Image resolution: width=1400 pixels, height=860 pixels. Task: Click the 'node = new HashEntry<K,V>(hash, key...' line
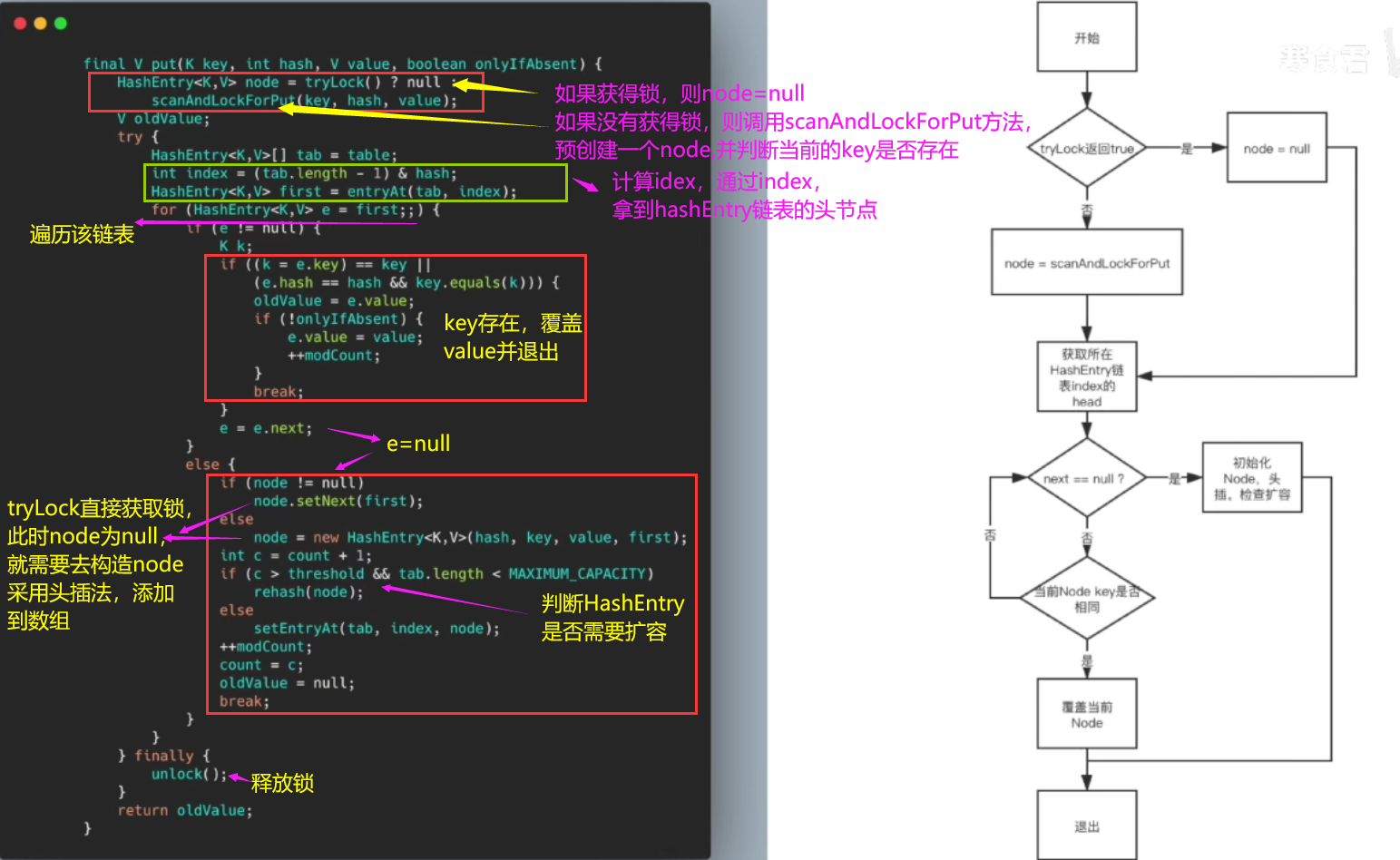(x=470, y=537)
